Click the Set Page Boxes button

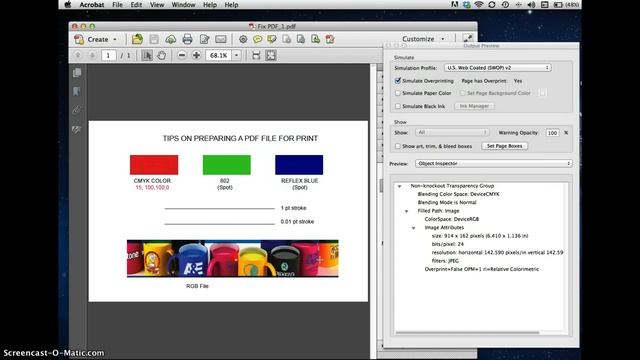(x=504, y=146)
